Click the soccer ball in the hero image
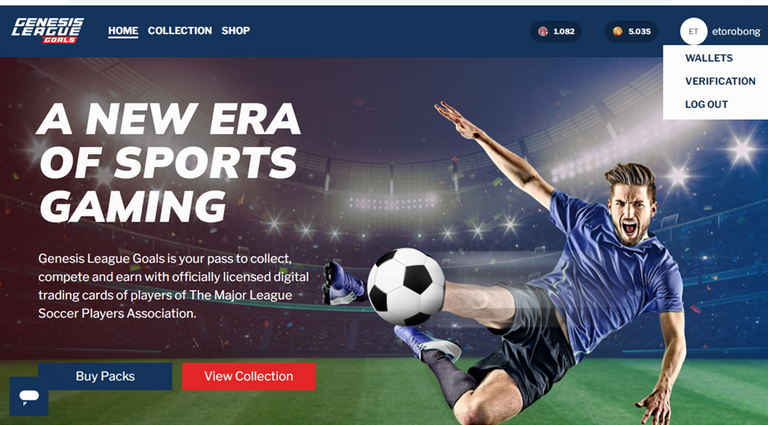 pos(406,286)
